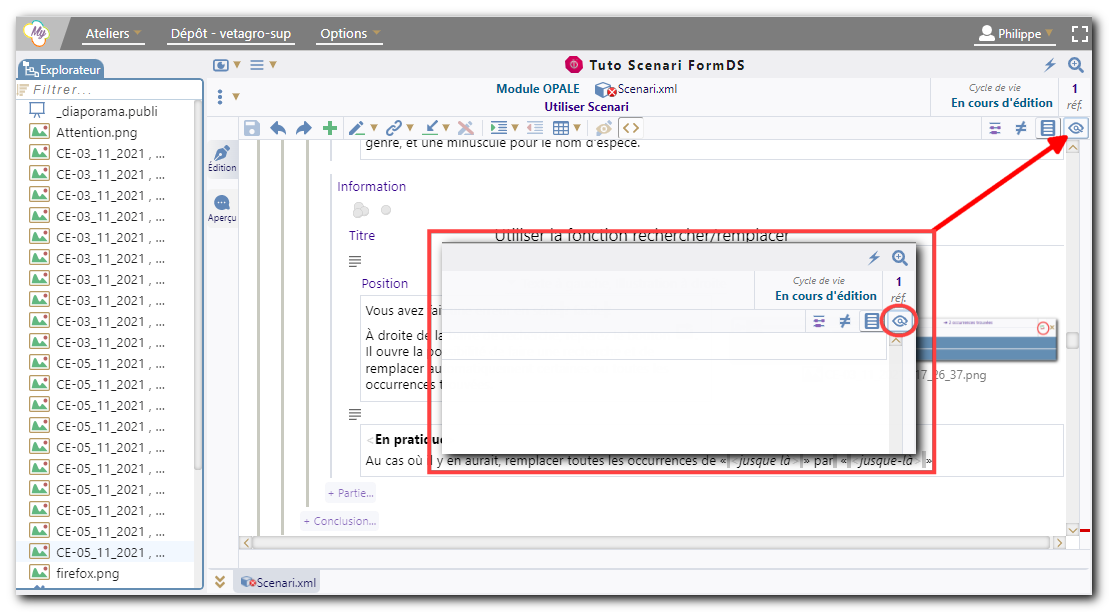Viewport: 1109px width, 612px height.
Task: Open the Scenari.xml item link in header
Action: click(637, 89)
